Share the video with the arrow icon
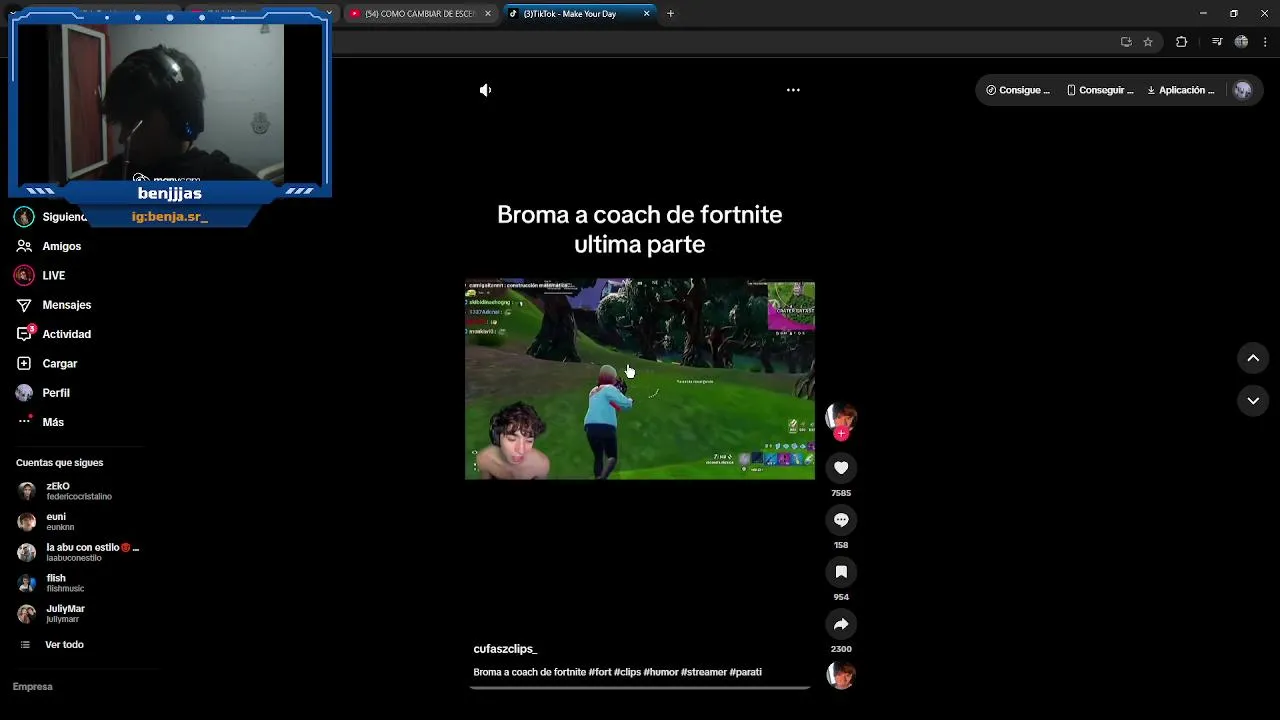The width and height of the screenshot is (1280, 720). 841,624
